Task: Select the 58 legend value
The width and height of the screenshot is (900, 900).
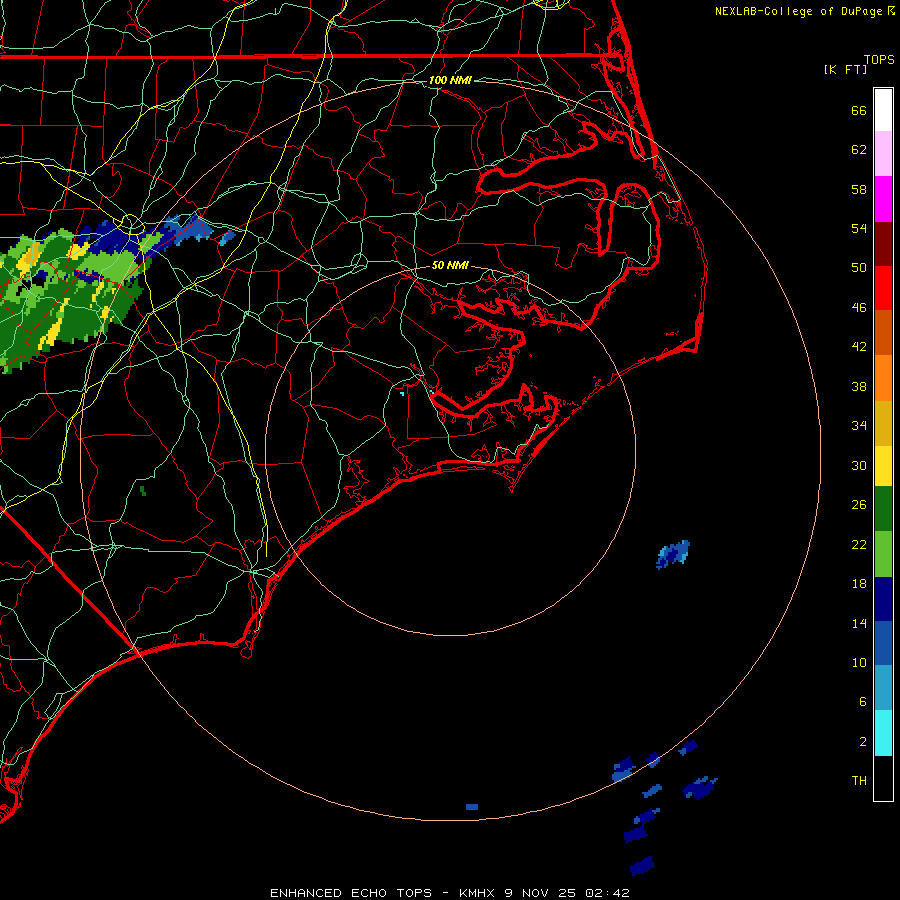Action: pos(859,189)
